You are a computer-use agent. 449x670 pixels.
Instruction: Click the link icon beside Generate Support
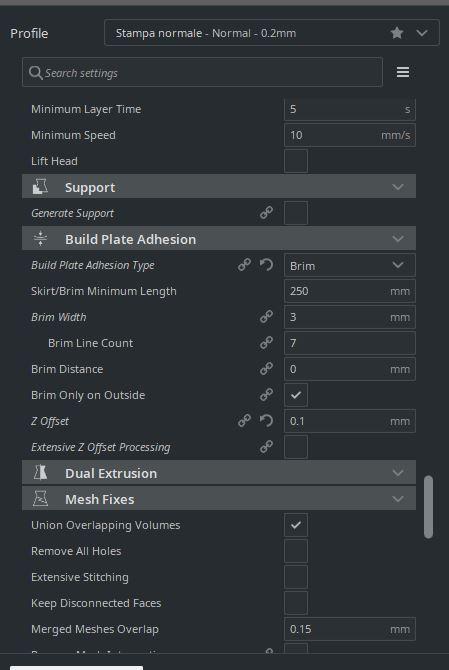(x=266, y=212)
